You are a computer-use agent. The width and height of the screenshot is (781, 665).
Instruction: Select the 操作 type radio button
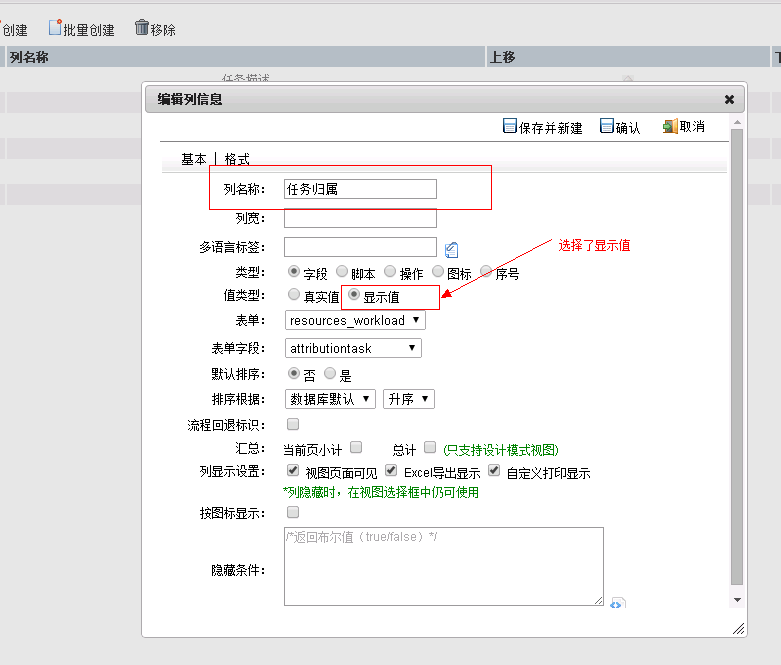point(390,271)
